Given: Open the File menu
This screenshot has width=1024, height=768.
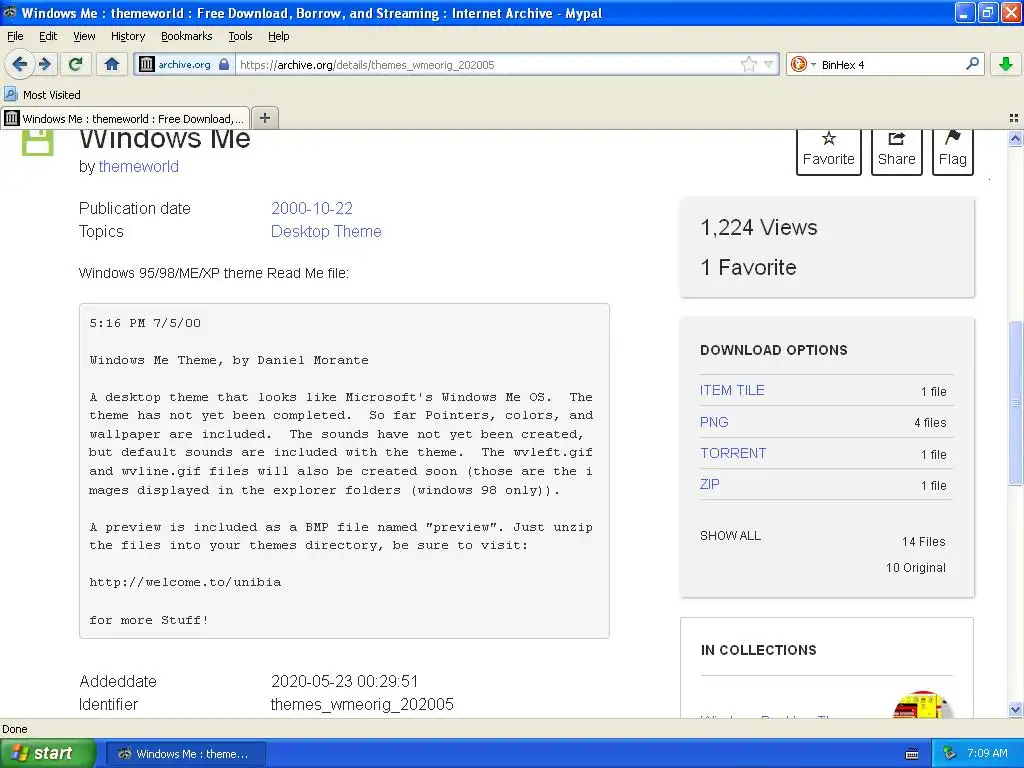Looking at the screenshot, I should tap(15, 36).
